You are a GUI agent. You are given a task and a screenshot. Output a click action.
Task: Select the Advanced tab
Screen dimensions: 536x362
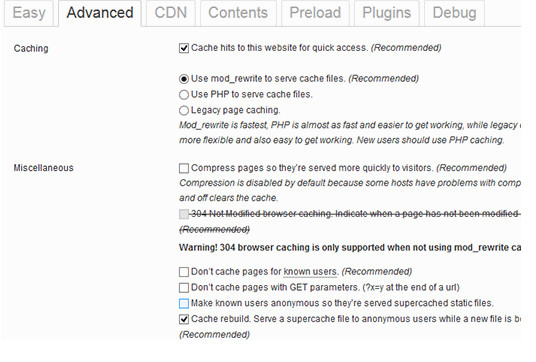(x=100, y=13)
